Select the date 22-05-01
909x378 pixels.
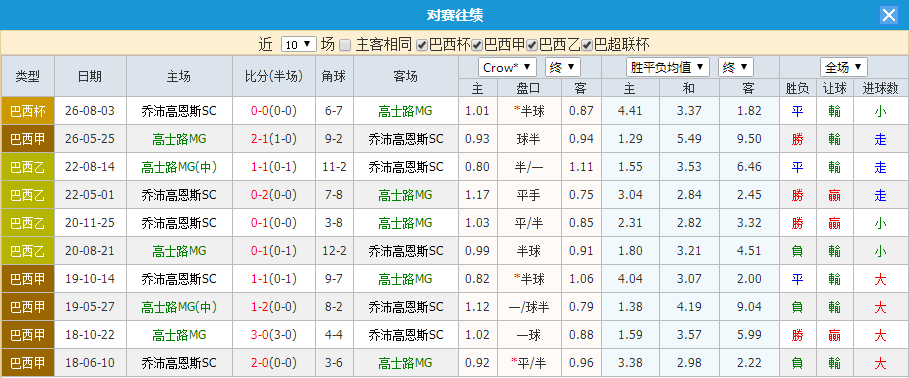90,195
